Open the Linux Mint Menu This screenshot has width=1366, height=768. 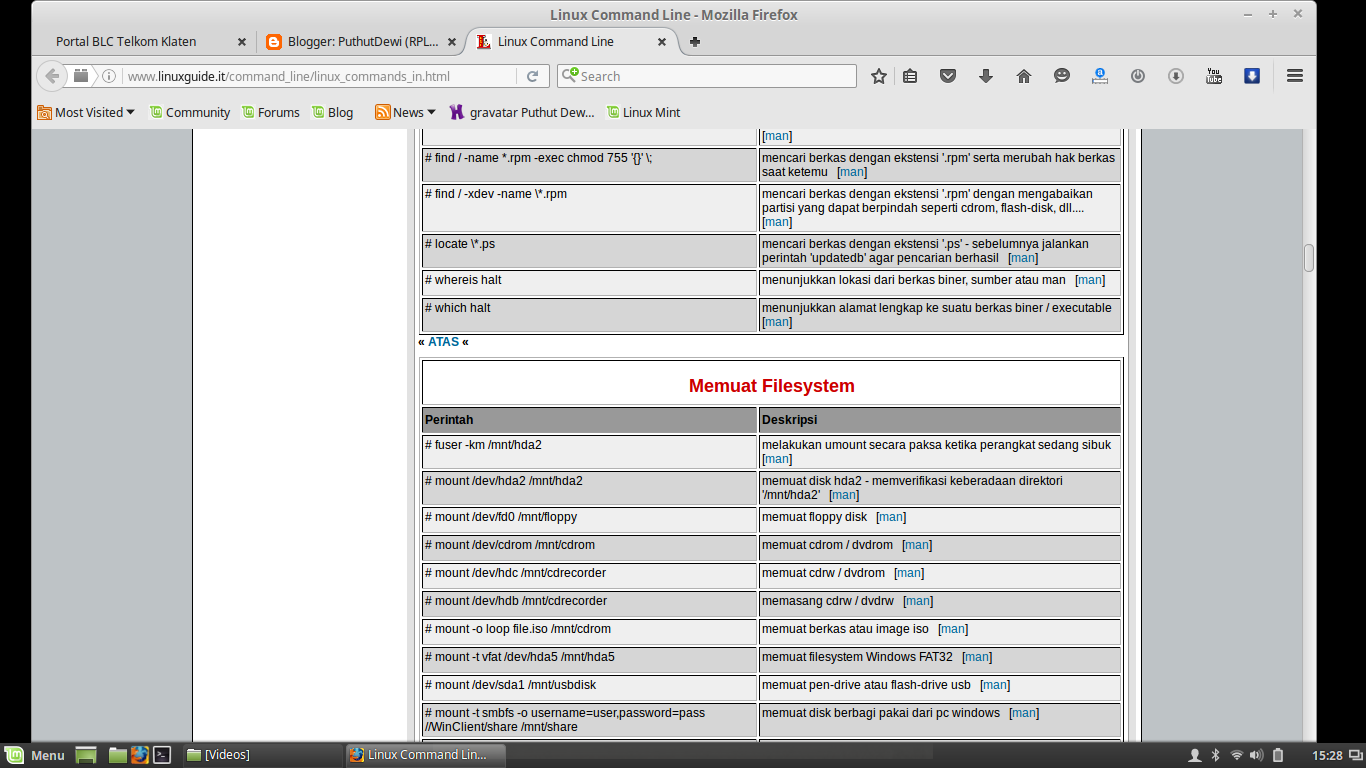(x=36, y=755)
